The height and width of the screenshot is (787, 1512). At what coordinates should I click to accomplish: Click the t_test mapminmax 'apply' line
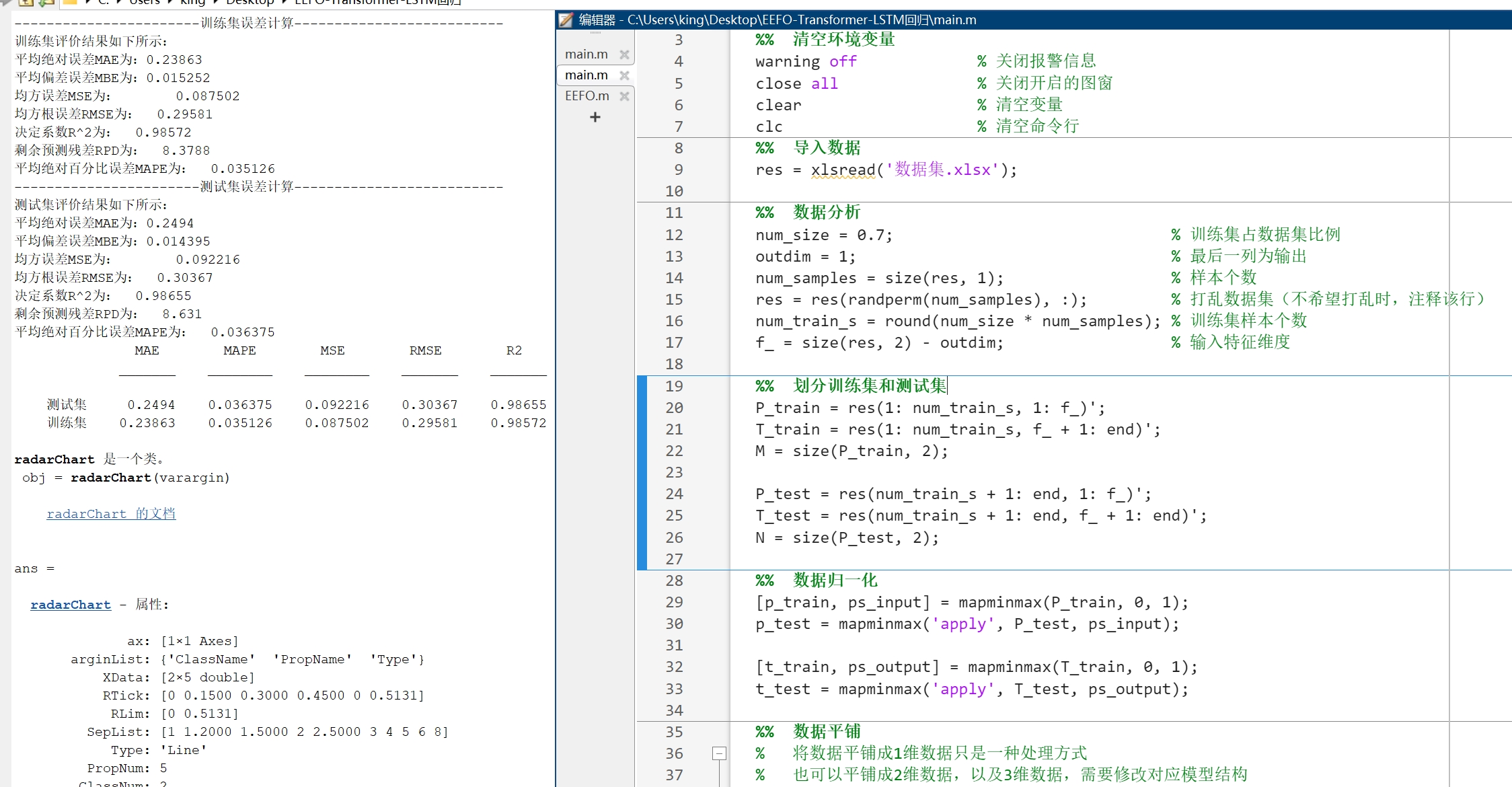coord(972,689)
